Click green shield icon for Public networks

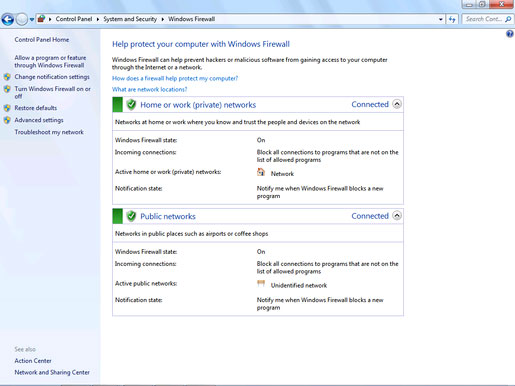[x=131, y=216]
